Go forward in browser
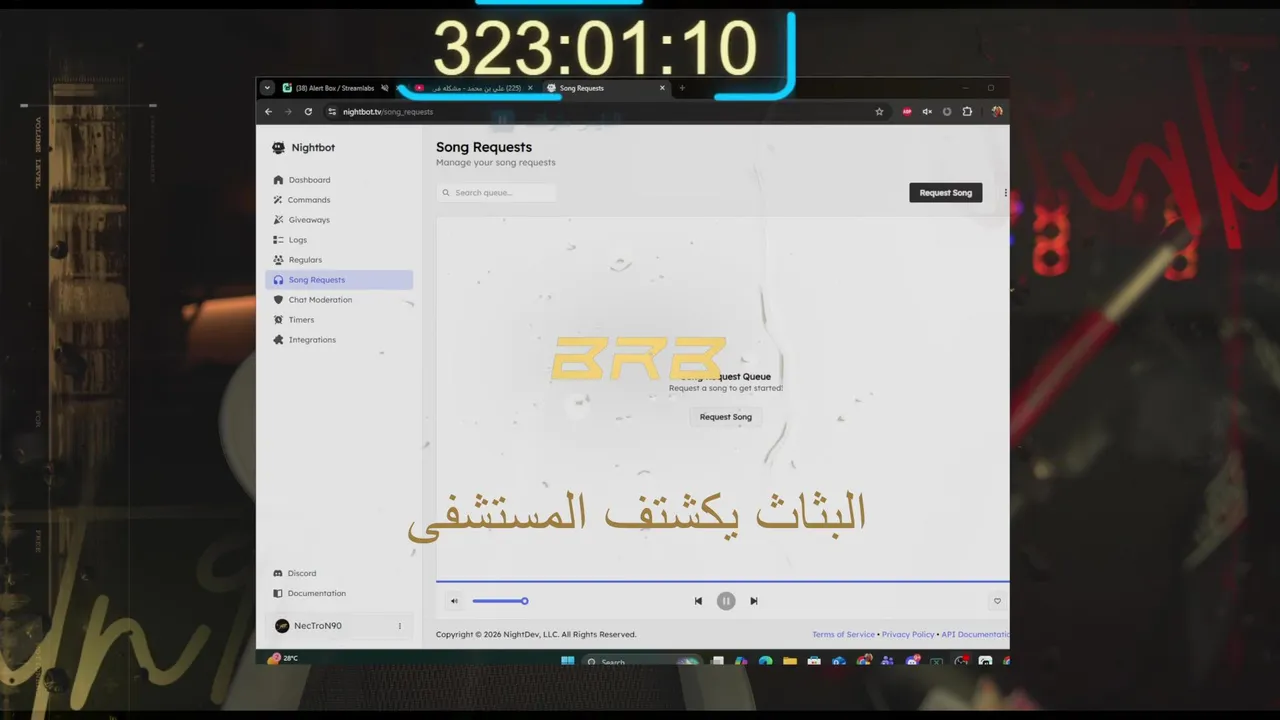Viewport: 1280px width, 720px height. [x=288, y=112]
